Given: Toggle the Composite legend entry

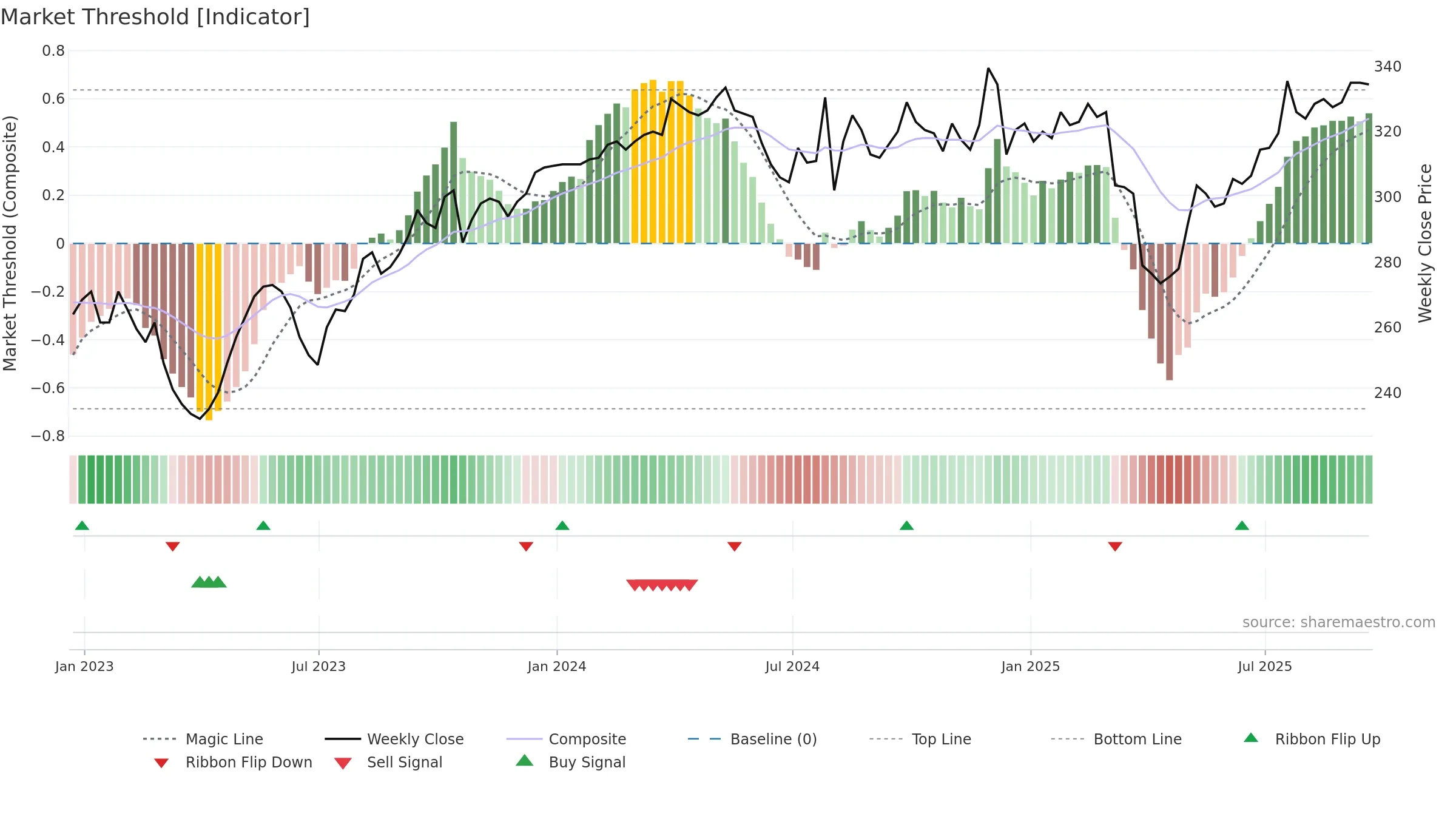Looking at the screenshot, I should point(566,739).
